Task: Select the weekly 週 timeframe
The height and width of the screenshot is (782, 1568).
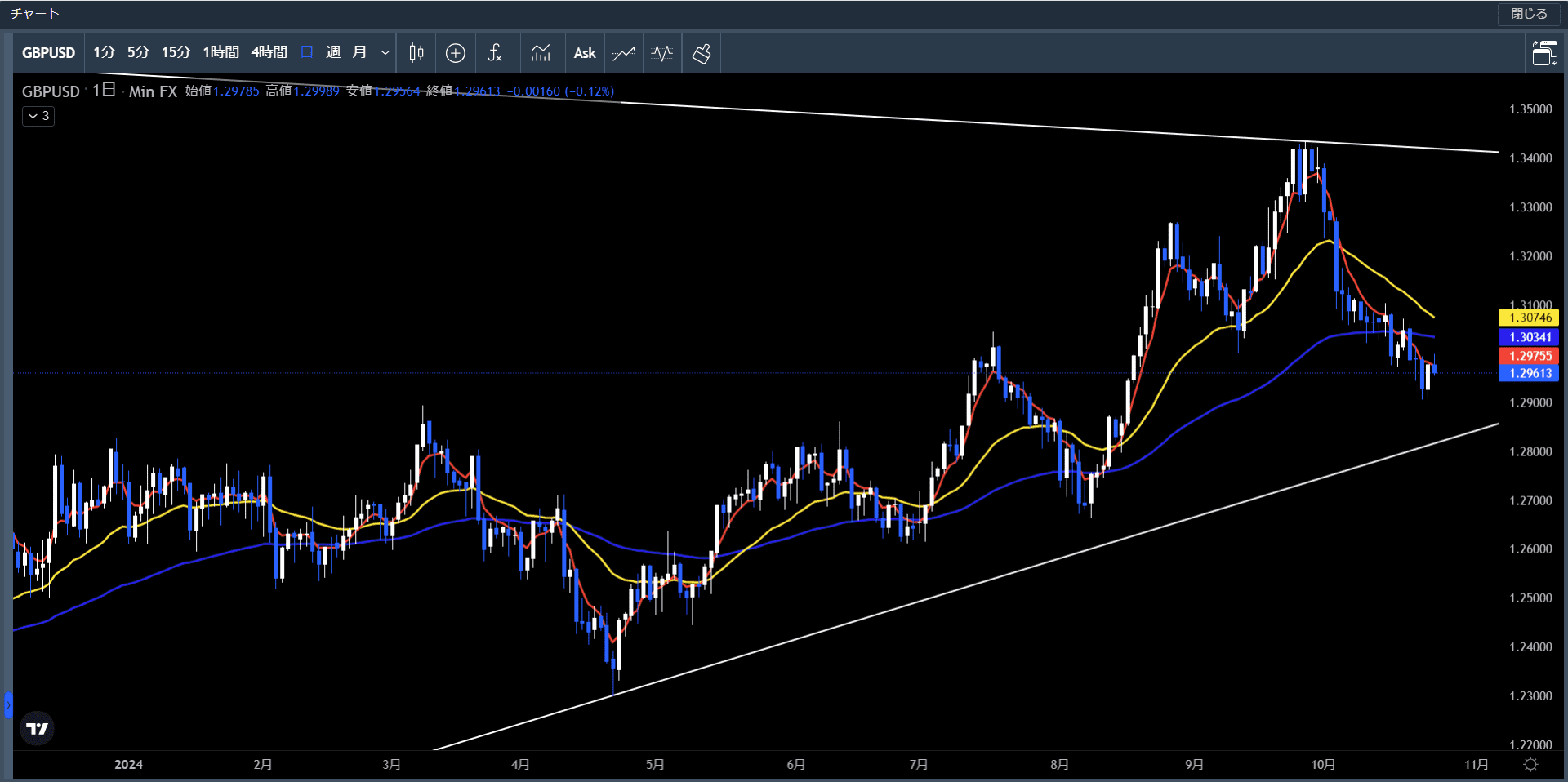Action: click(x=333, y=53)
